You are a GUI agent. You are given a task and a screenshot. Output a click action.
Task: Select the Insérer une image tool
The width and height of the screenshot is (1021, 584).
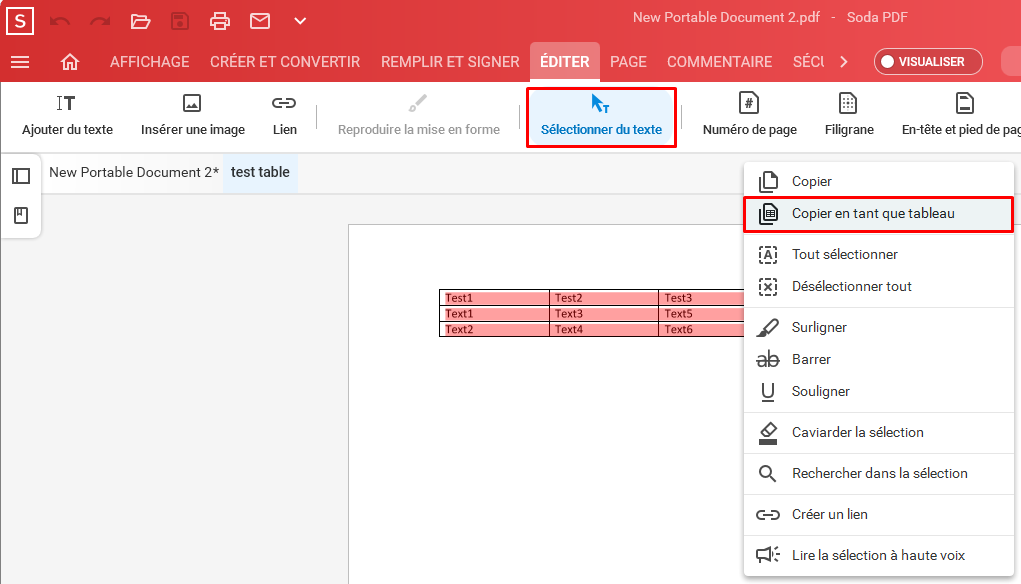tap(192, 113)
